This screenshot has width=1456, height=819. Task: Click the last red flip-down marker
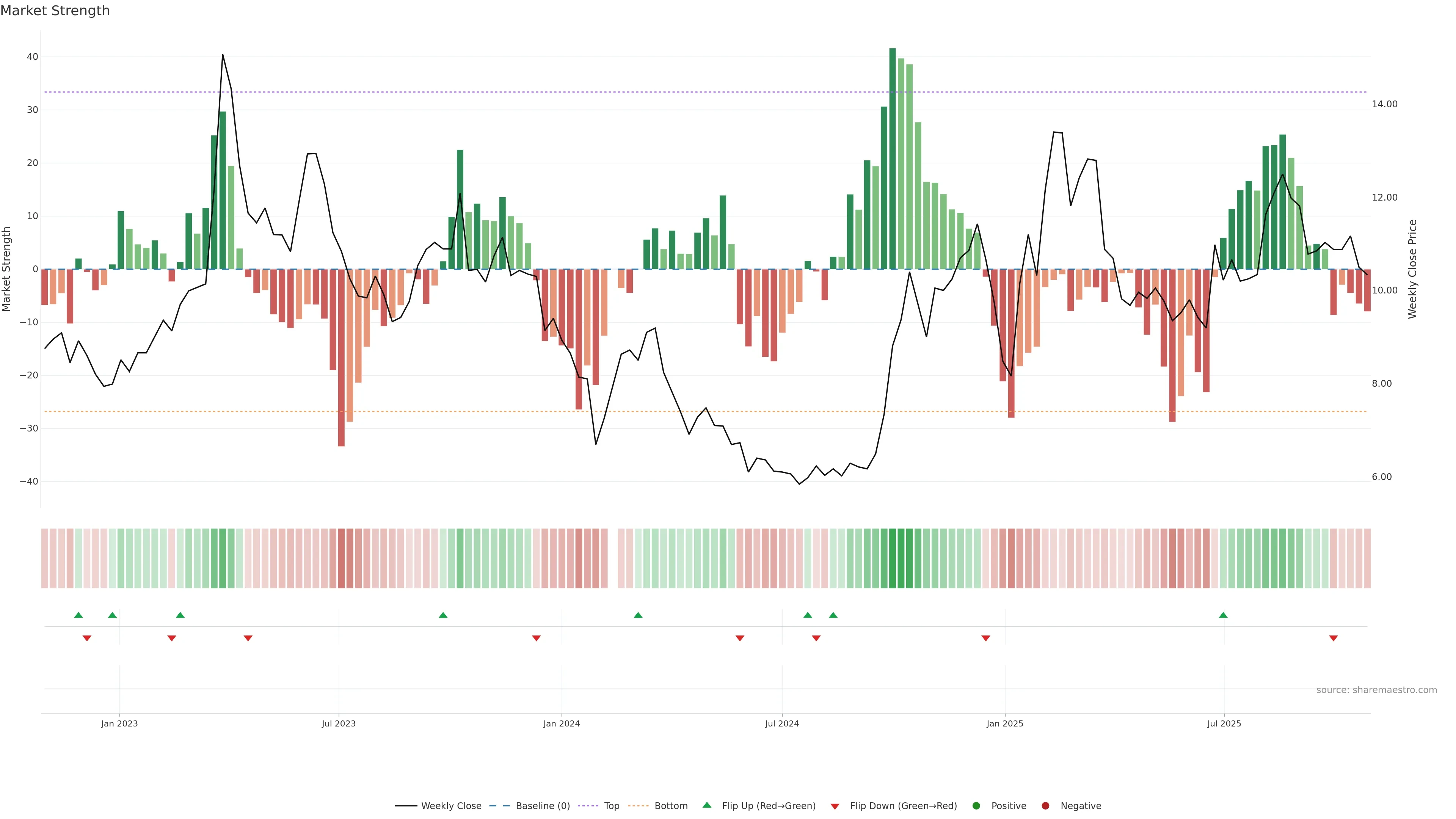pyautogui.click(x=1334, y=638)
